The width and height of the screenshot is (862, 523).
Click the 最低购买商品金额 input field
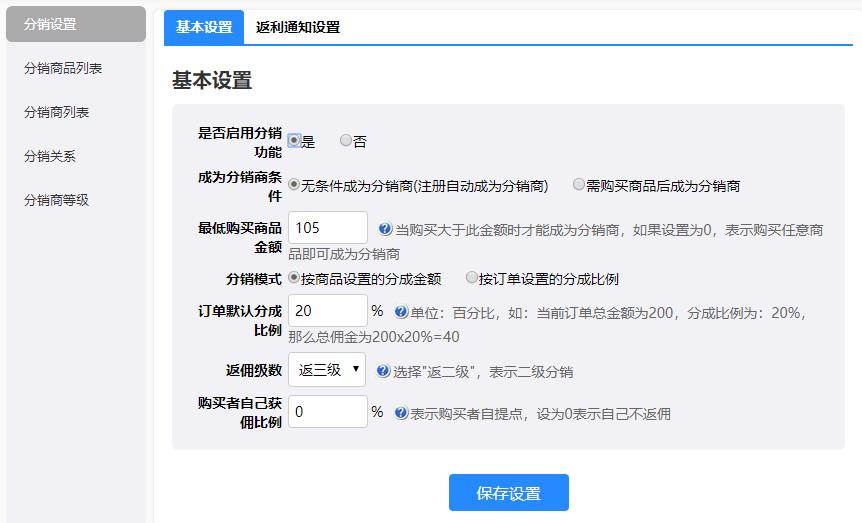(327, 228)
